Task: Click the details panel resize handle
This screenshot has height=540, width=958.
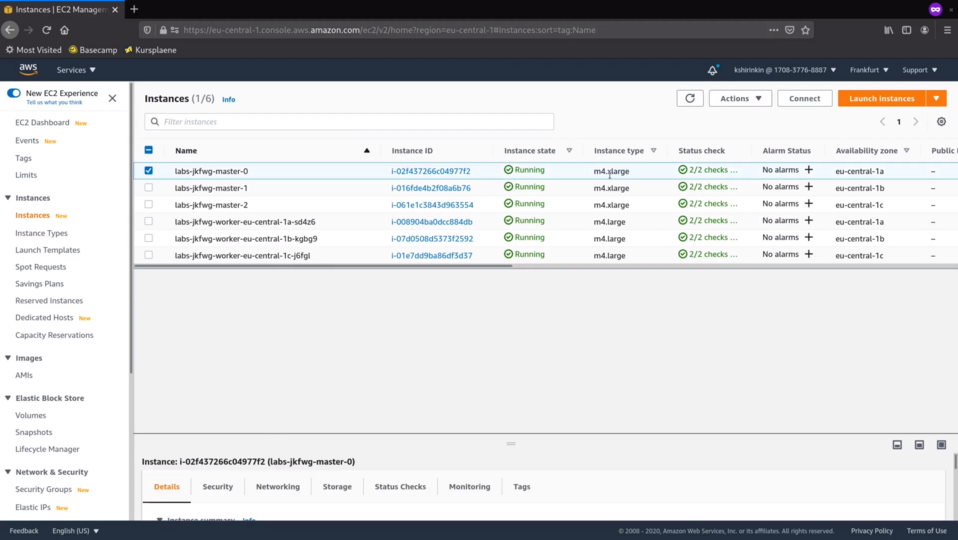Action: (511, 443)
